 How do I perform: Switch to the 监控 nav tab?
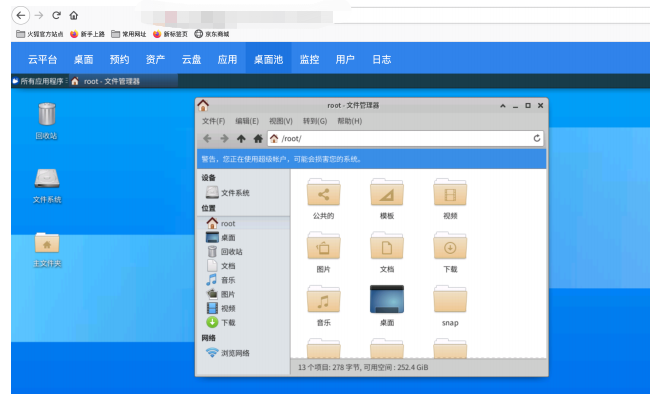[309, 59]
